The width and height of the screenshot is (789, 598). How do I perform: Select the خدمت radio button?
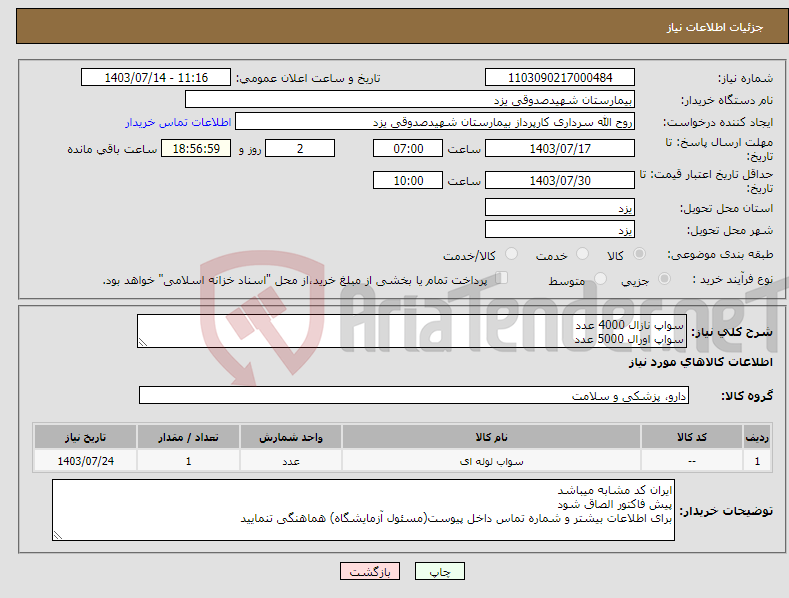(582, 254)
